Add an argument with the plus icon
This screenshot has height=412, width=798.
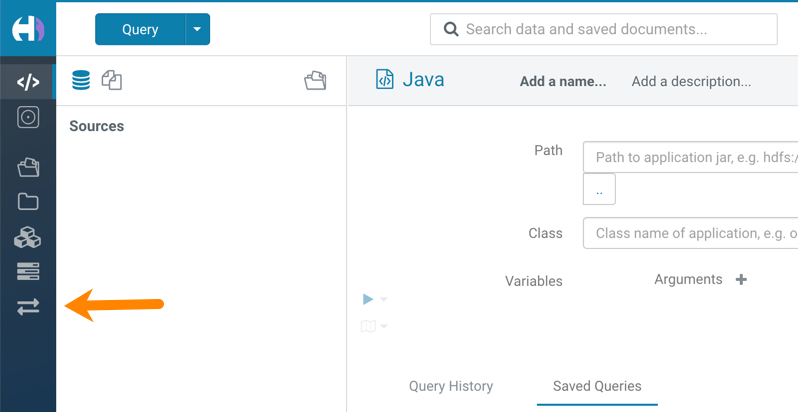[x=741, y=280]
